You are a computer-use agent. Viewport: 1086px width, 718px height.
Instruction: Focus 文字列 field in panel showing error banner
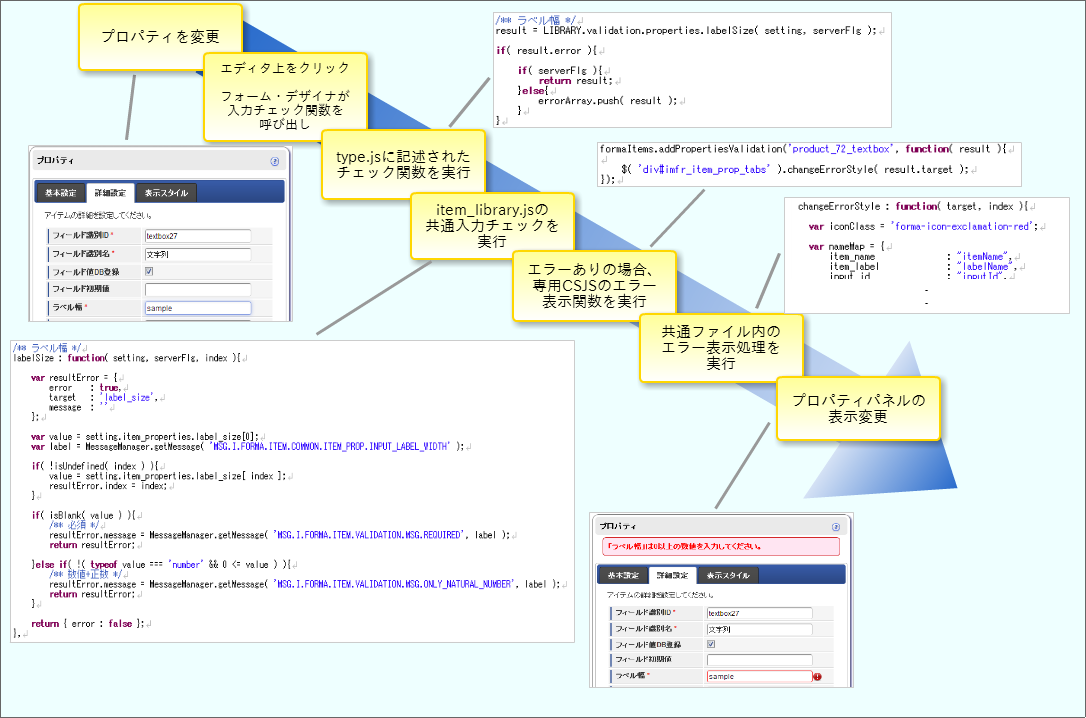(x=759, y=629)
